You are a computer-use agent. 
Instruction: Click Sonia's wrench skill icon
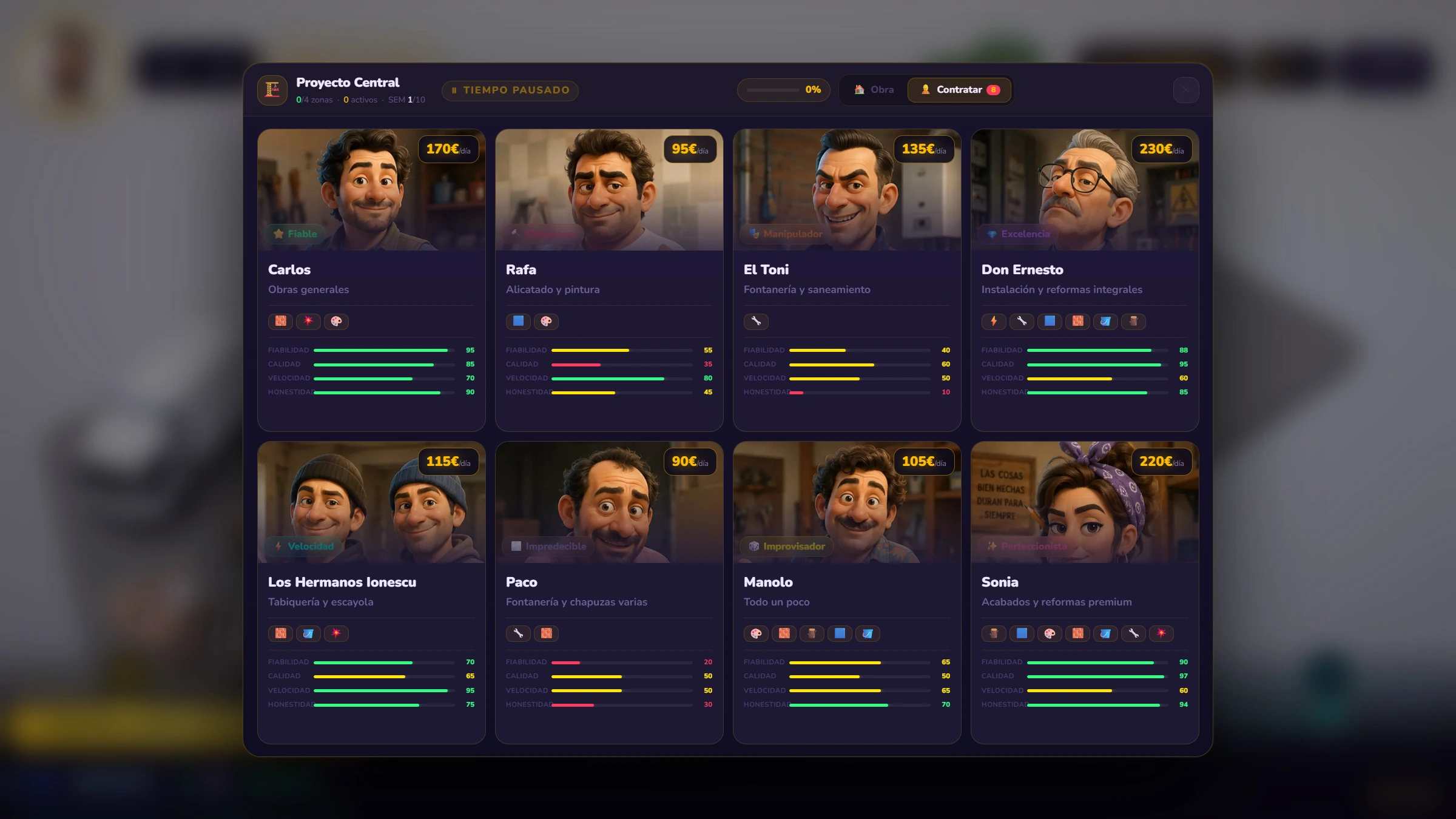[1133, 633]
